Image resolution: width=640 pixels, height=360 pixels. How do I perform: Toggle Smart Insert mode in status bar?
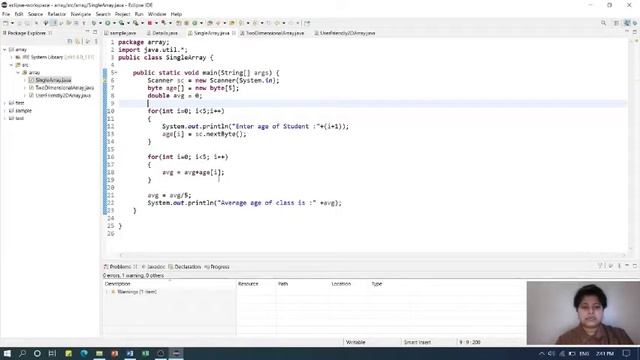[417, 342]
